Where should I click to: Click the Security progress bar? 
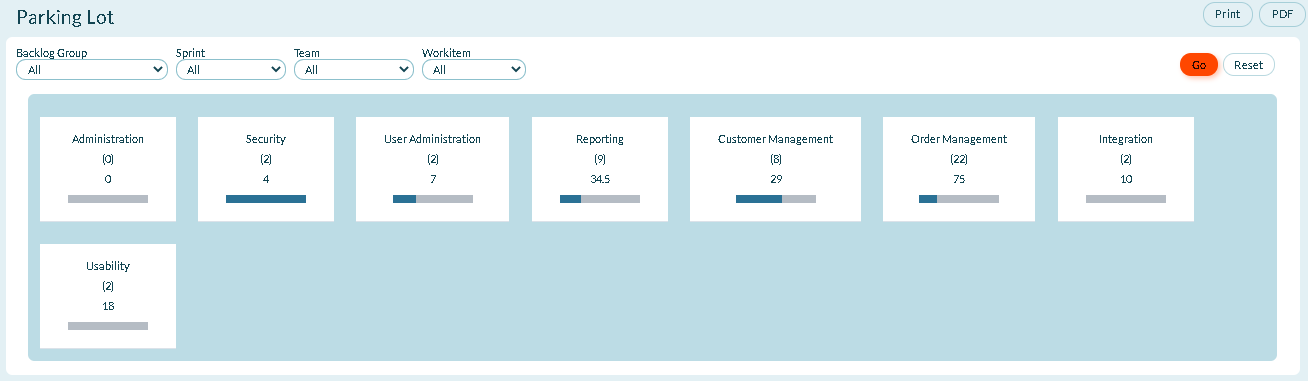pos(266,199)
